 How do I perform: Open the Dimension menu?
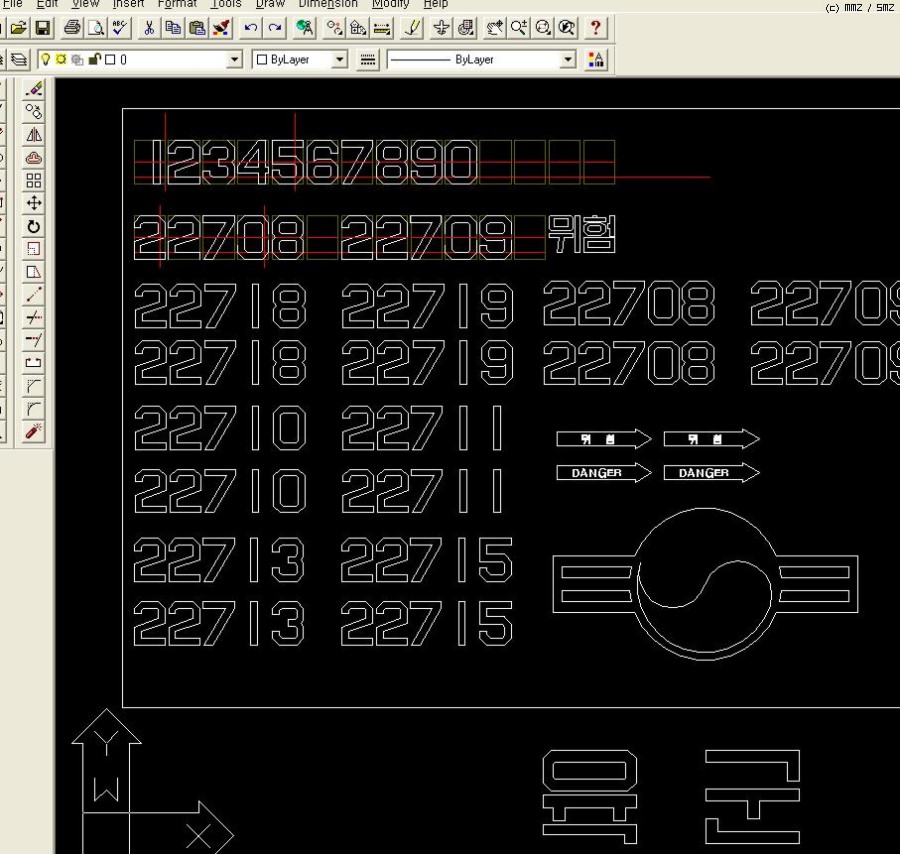(x=328, y=4)
